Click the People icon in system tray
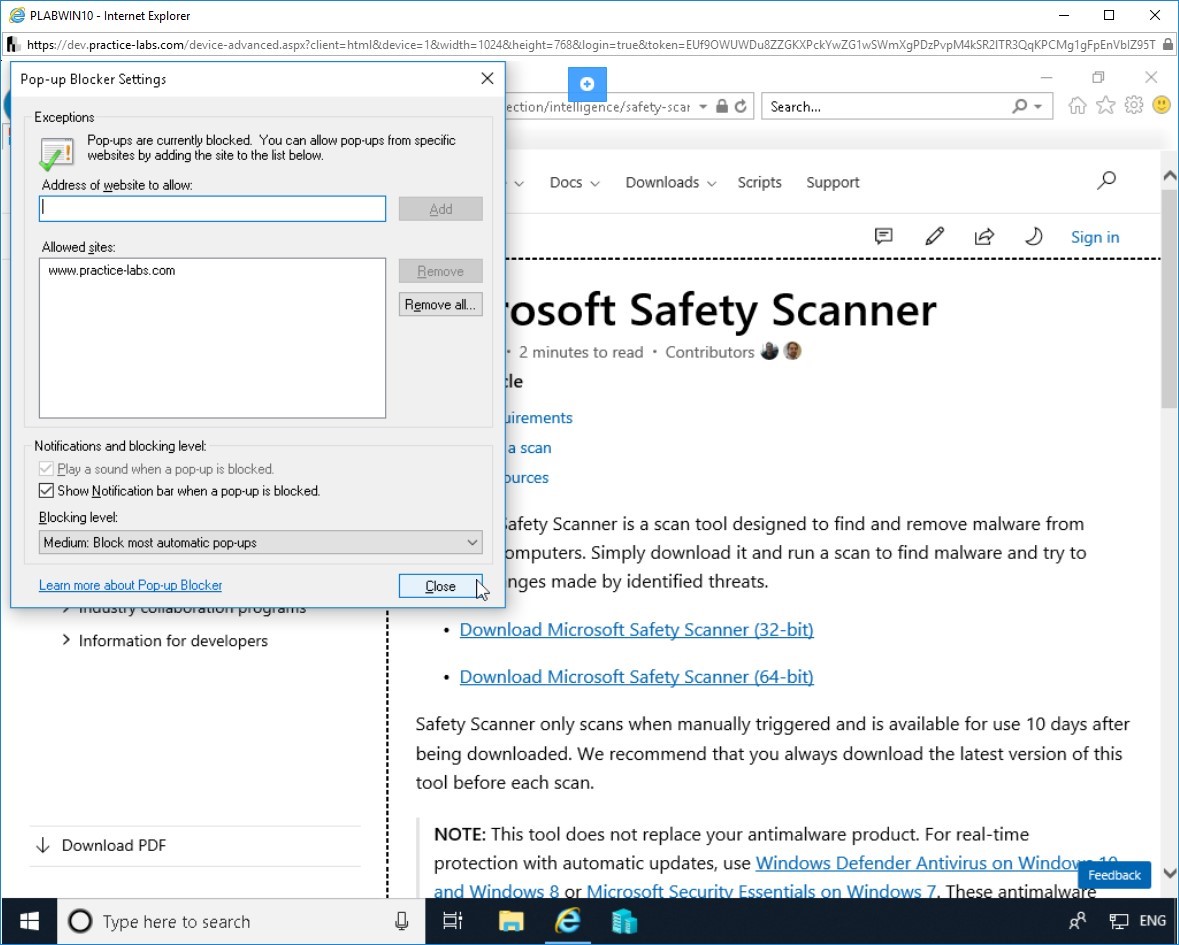Image resolution: width=1179 pixels, height=945 pixels. pyautogui.click(x=1077, y=921)
